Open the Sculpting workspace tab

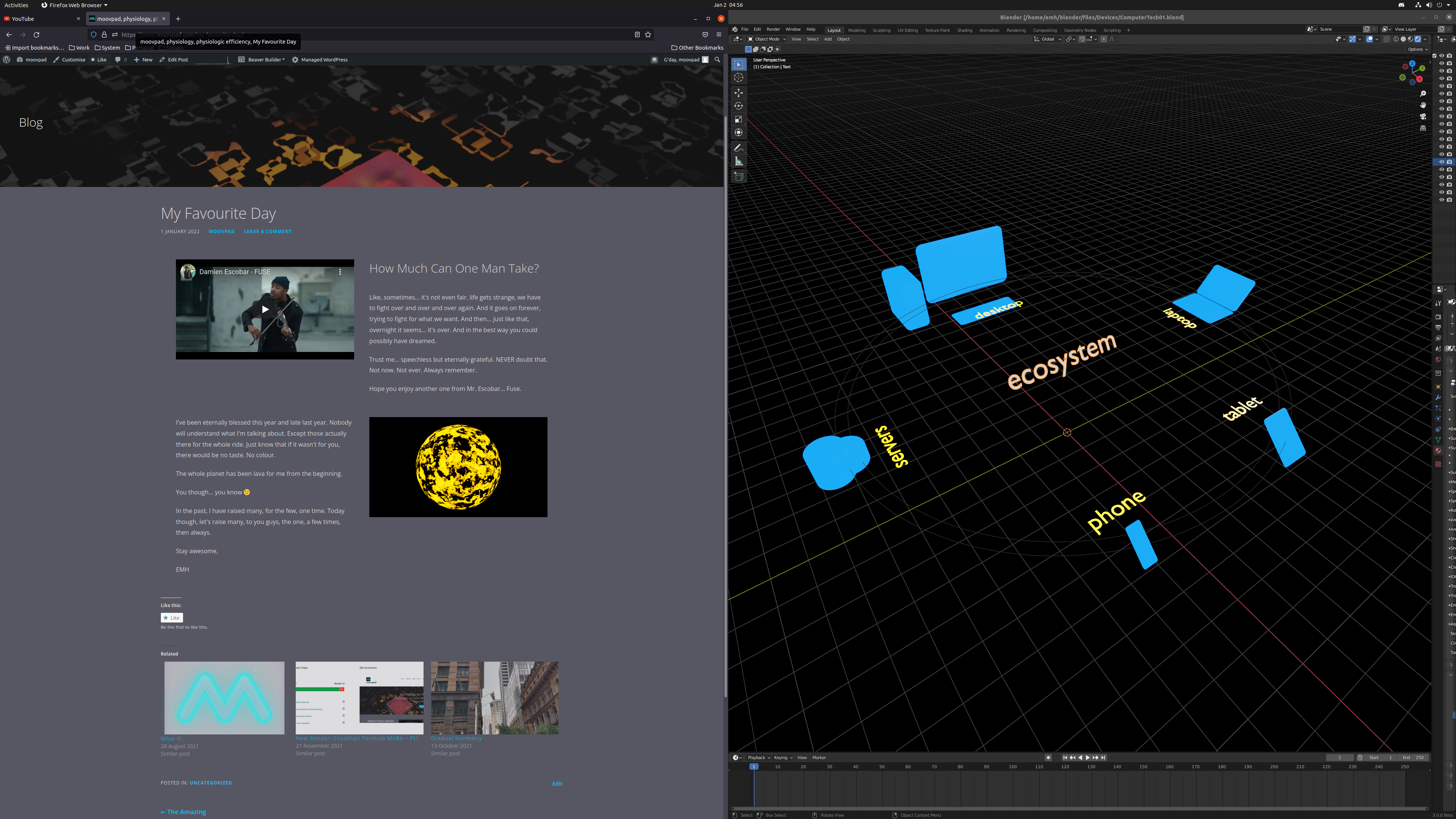click(x=881, y=30)
